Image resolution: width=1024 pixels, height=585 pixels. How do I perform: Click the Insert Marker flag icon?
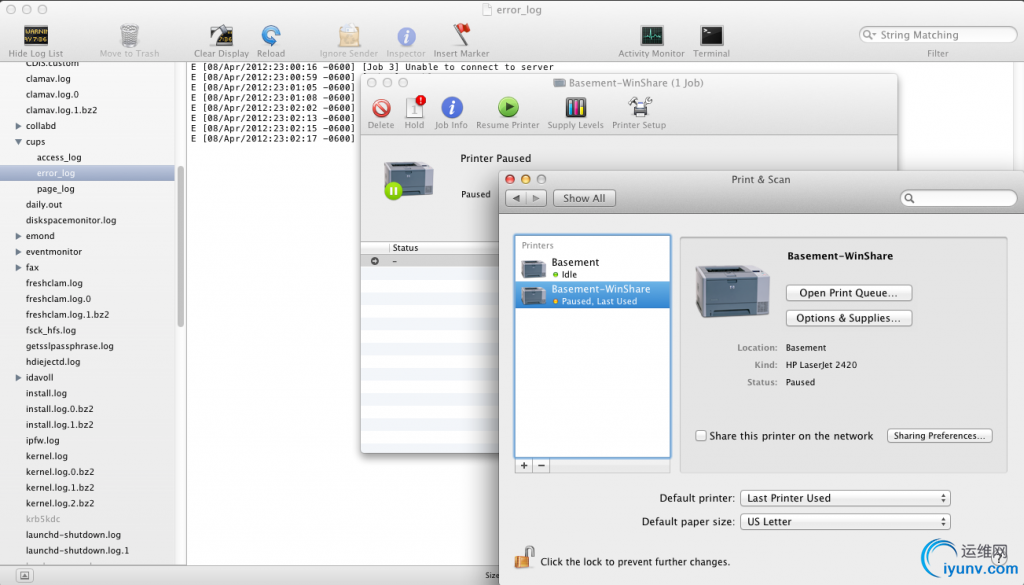pyautogui.click(x=461, y=35)
